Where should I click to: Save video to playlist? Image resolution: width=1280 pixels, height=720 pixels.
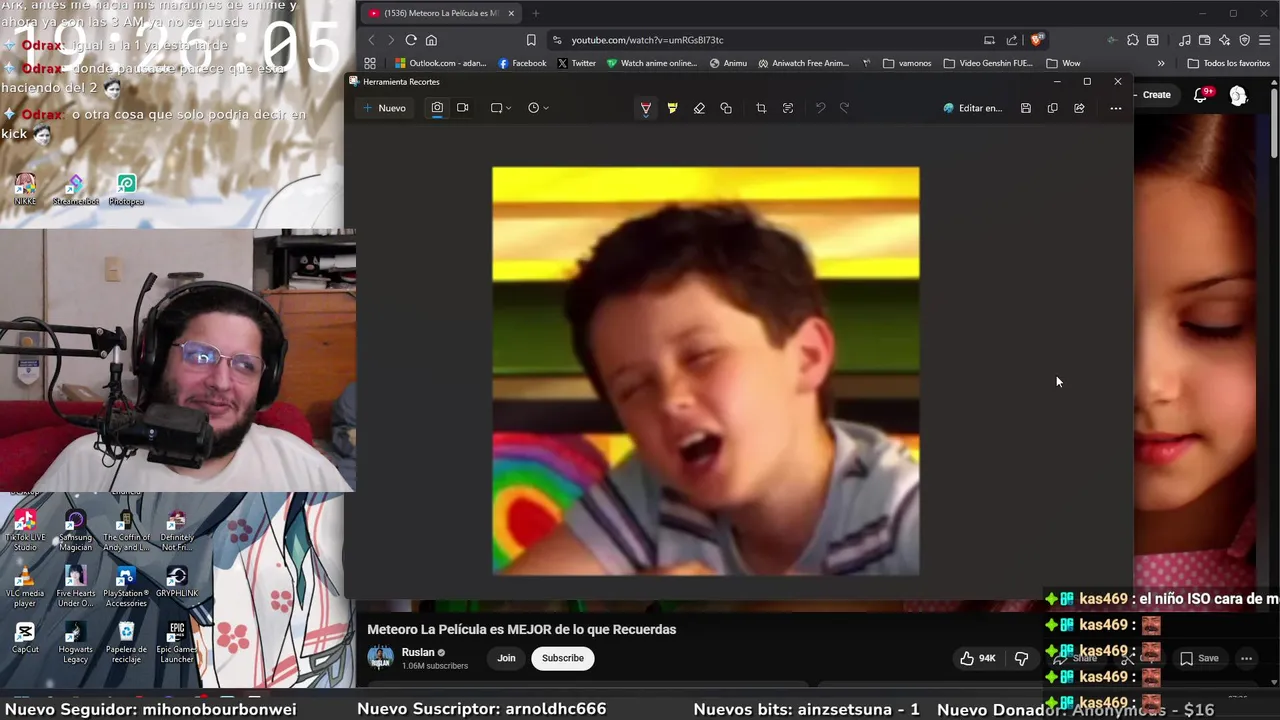point(1199,658)
